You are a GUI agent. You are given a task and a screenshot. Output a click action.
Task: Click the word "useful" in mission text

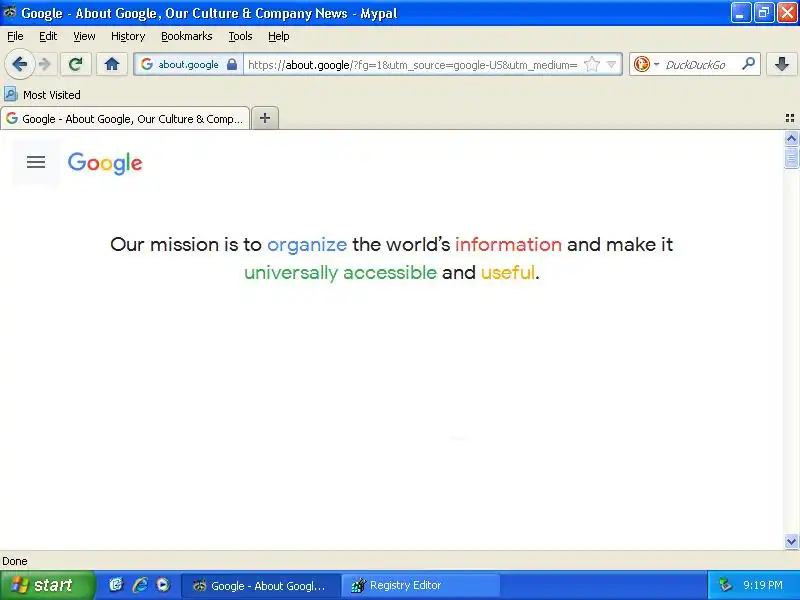coord(508,272)
